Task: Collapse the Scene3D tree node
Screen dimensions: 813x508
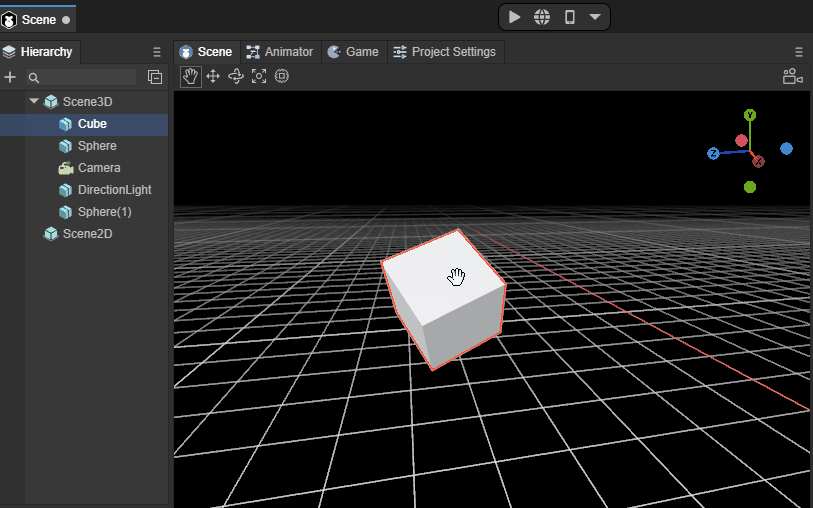Action: pyautogui.click(x=34, y=102)
